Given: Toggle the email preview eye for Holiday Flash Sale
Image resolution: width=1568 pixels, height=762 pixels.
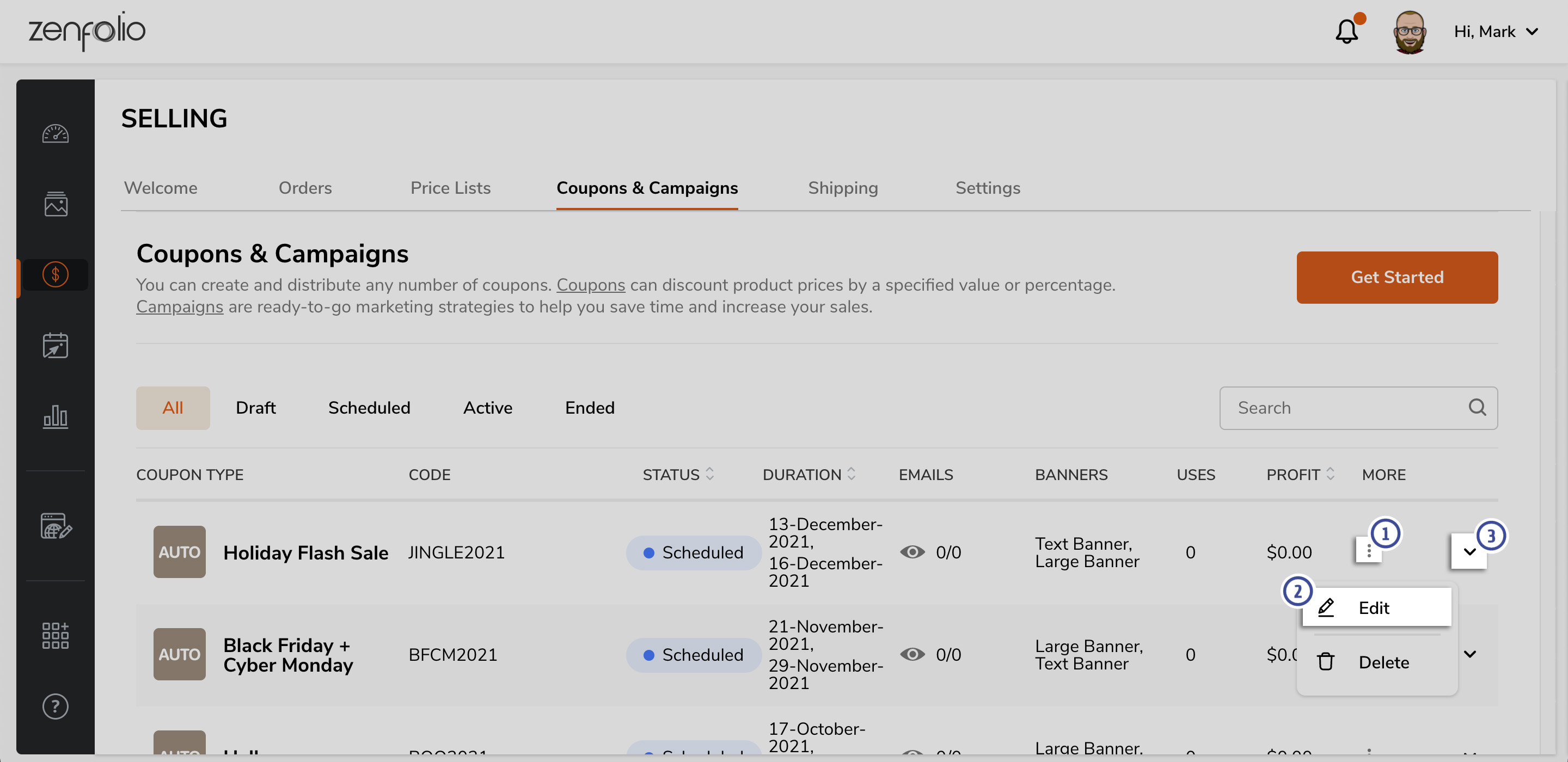Looking at the screenshot, I should [911, 552].
